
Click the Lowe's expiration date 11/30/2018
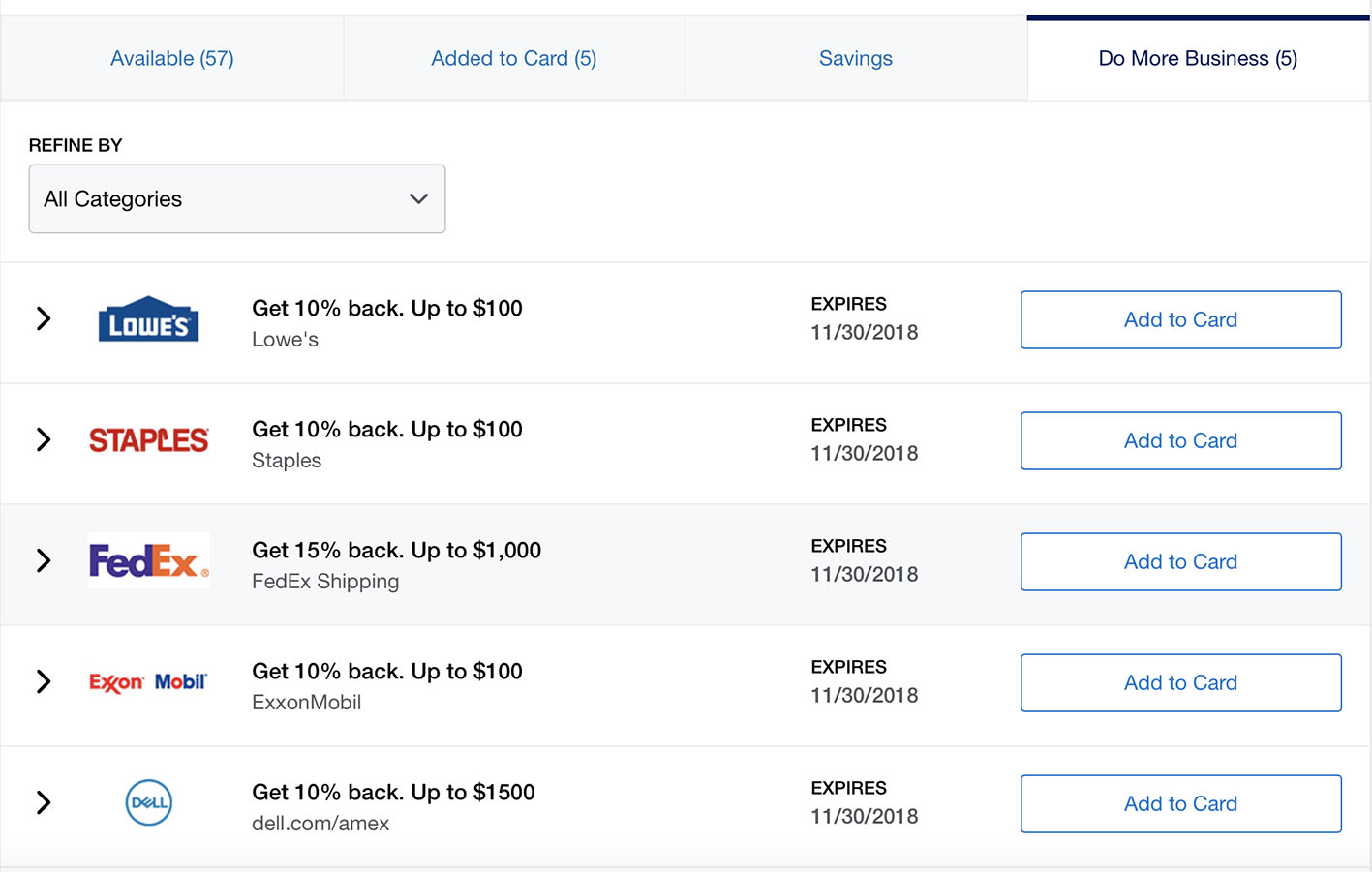(x=865, y=333)
